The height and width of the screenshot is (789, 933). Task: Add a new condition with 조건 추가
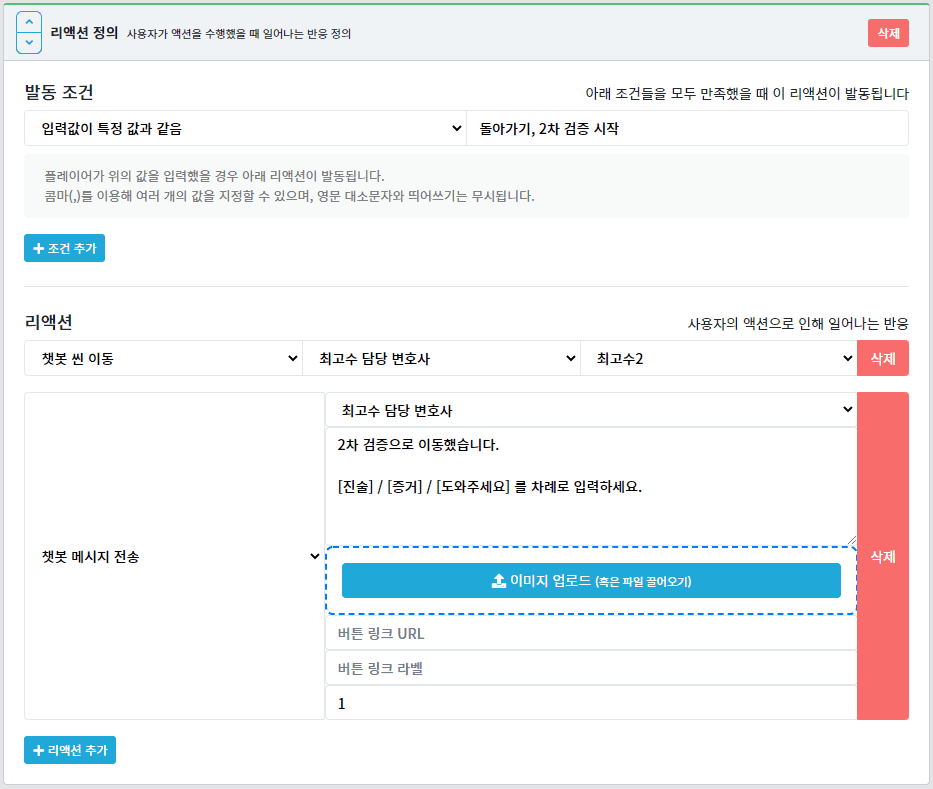click(64, 248)
